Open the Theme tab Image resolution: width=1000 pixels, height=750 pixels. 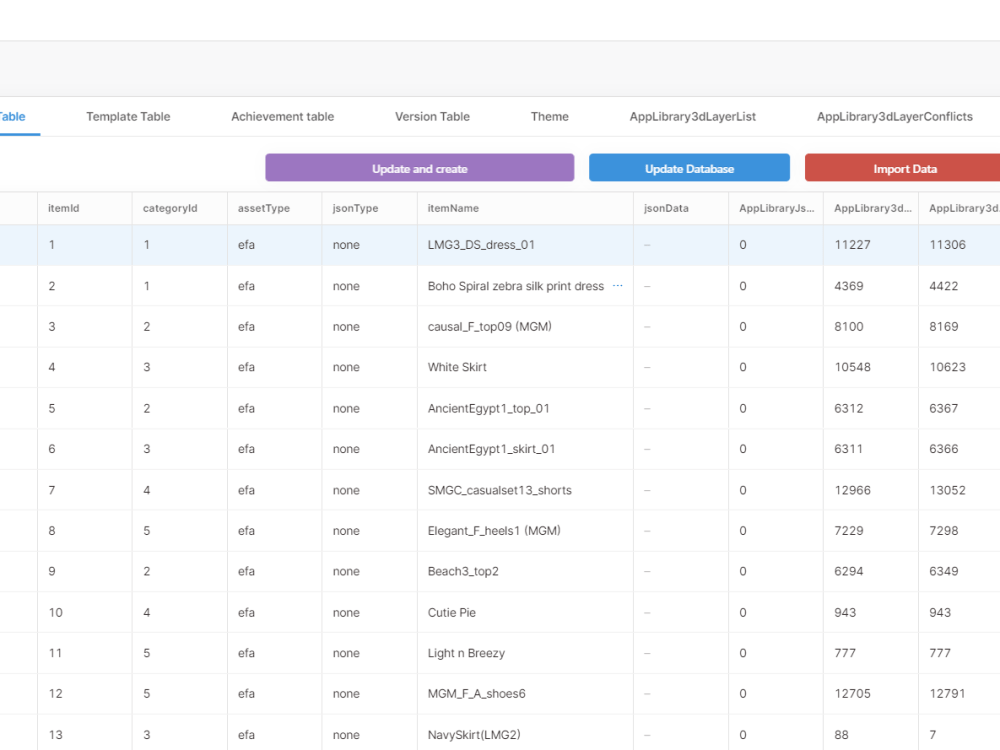pyautogui.click(x=549, y=116)
